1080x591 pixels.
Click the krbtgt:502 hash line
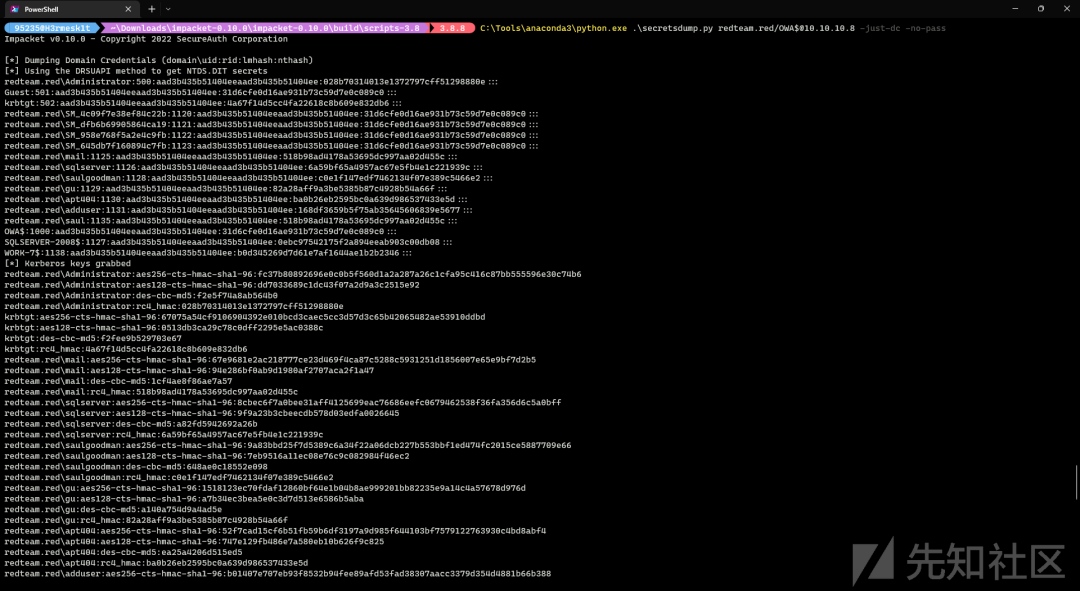202,103
